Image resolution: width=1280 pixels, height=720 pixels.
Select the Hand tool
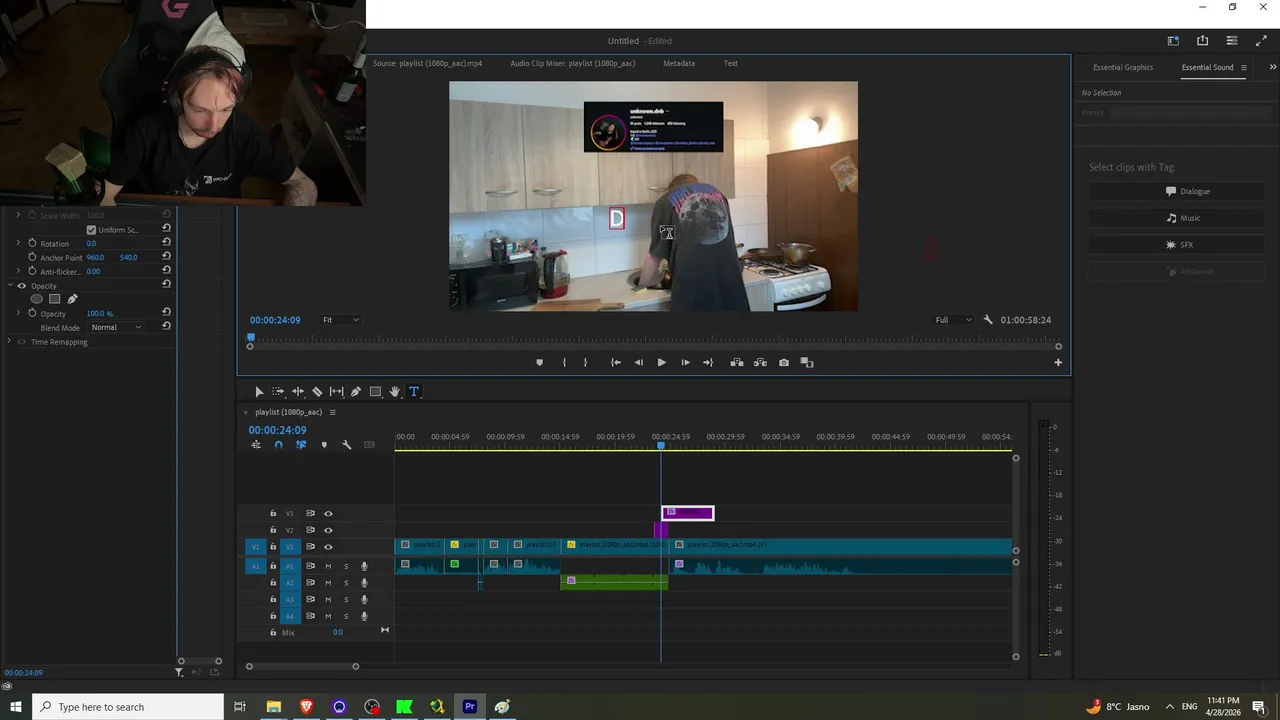click(395, 392)
